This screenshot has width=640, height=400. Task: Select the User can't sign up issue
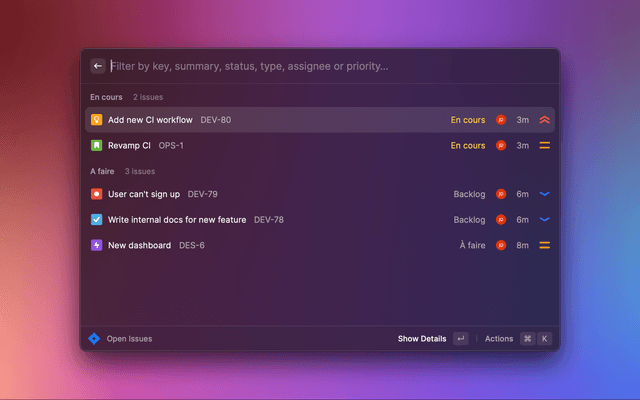pyautogui.click(x=145, y=194)
